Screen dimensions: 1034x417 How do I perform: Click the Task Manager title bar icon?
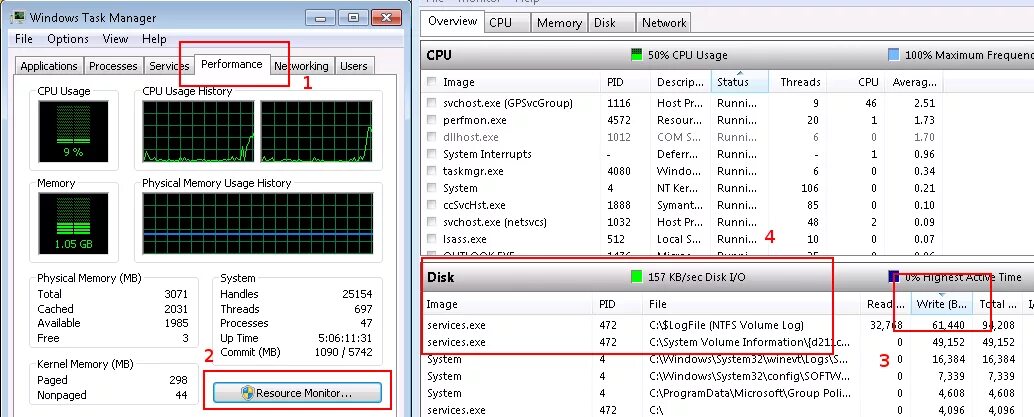click(x=19, y=18)
